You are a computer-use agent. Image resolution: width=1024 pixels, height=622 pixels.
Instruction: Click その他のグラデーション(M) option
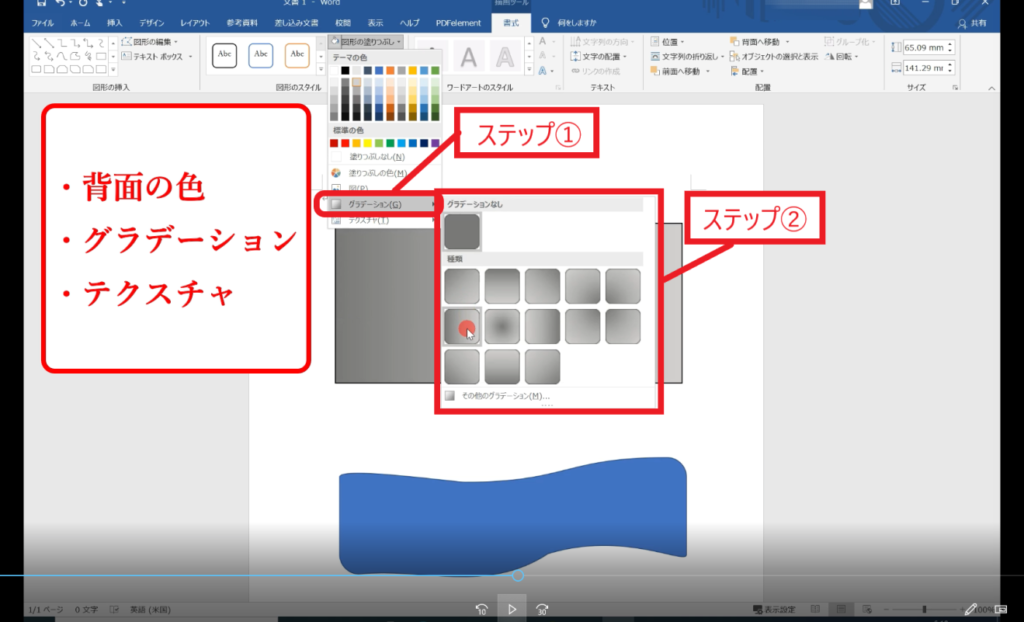tap(504, 396)
